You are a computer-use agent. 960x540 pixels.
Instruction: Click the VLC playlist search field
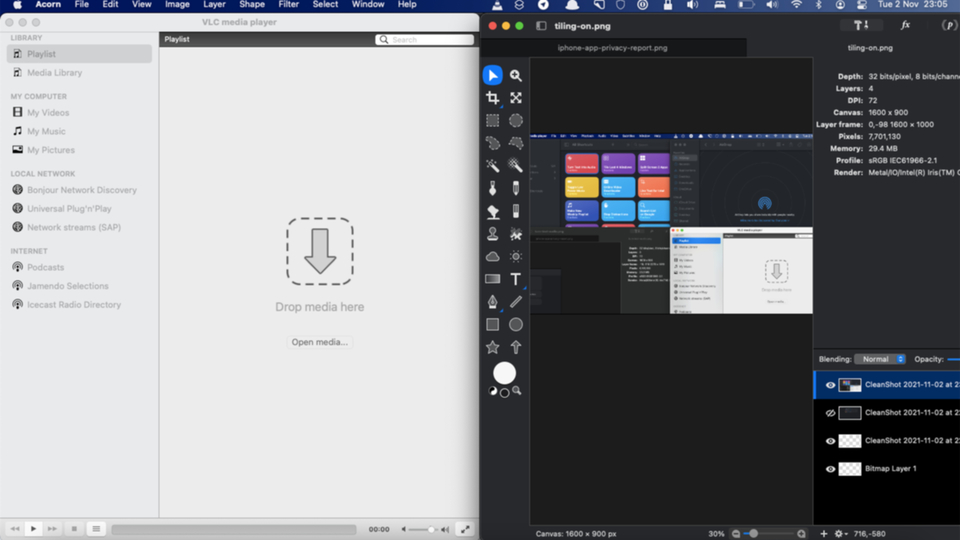coord(424,40)
